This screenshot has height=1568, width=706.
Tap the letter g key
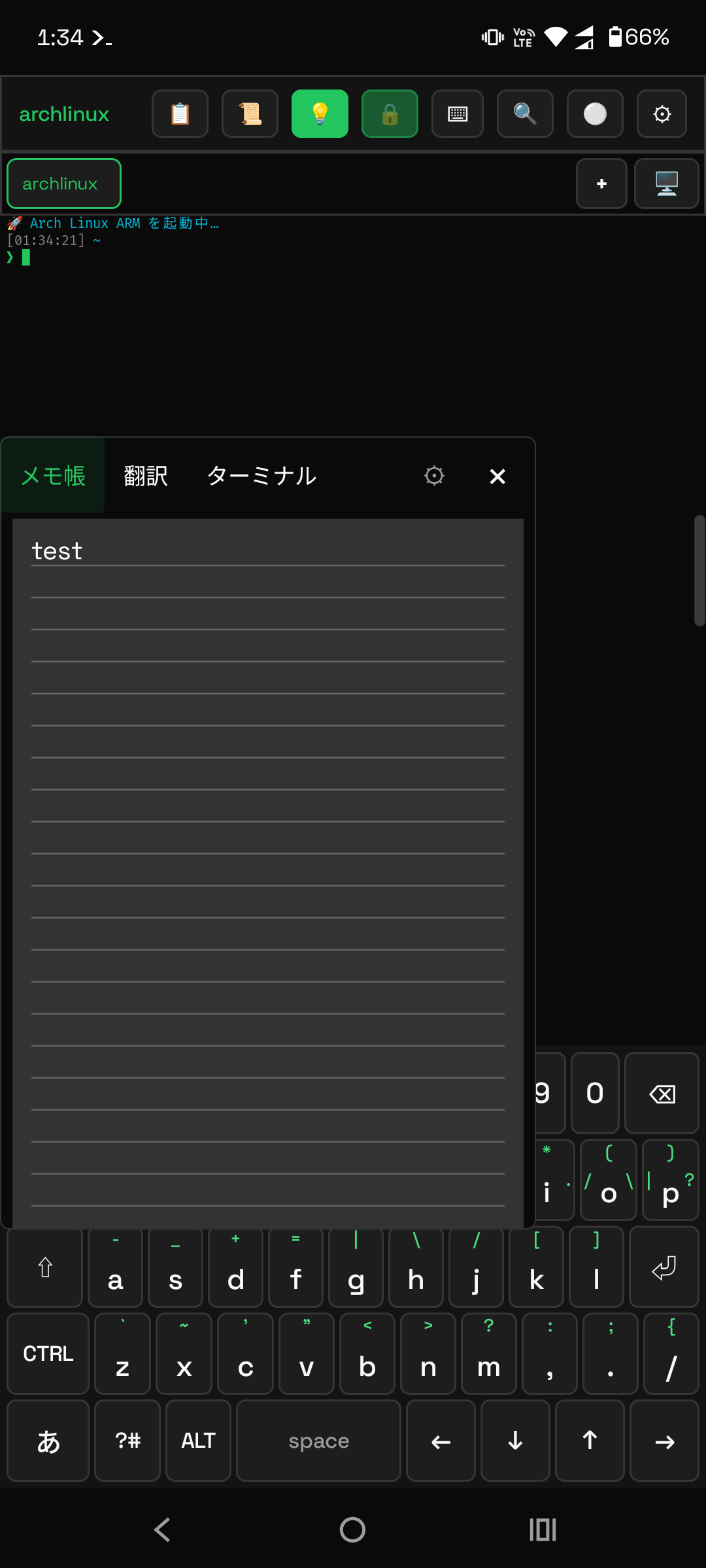(356, 1269)
